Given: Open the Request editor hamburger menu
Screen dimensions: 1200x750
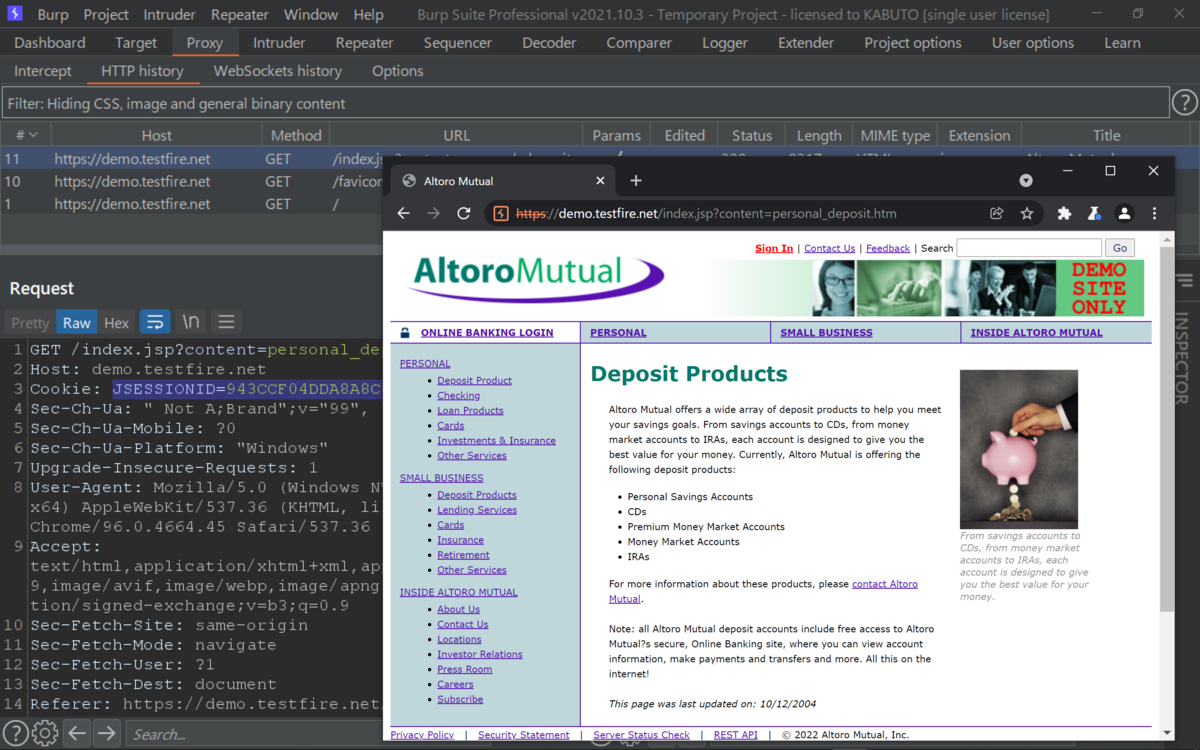Looking at the screenshot, I should (x=226, y=322).
